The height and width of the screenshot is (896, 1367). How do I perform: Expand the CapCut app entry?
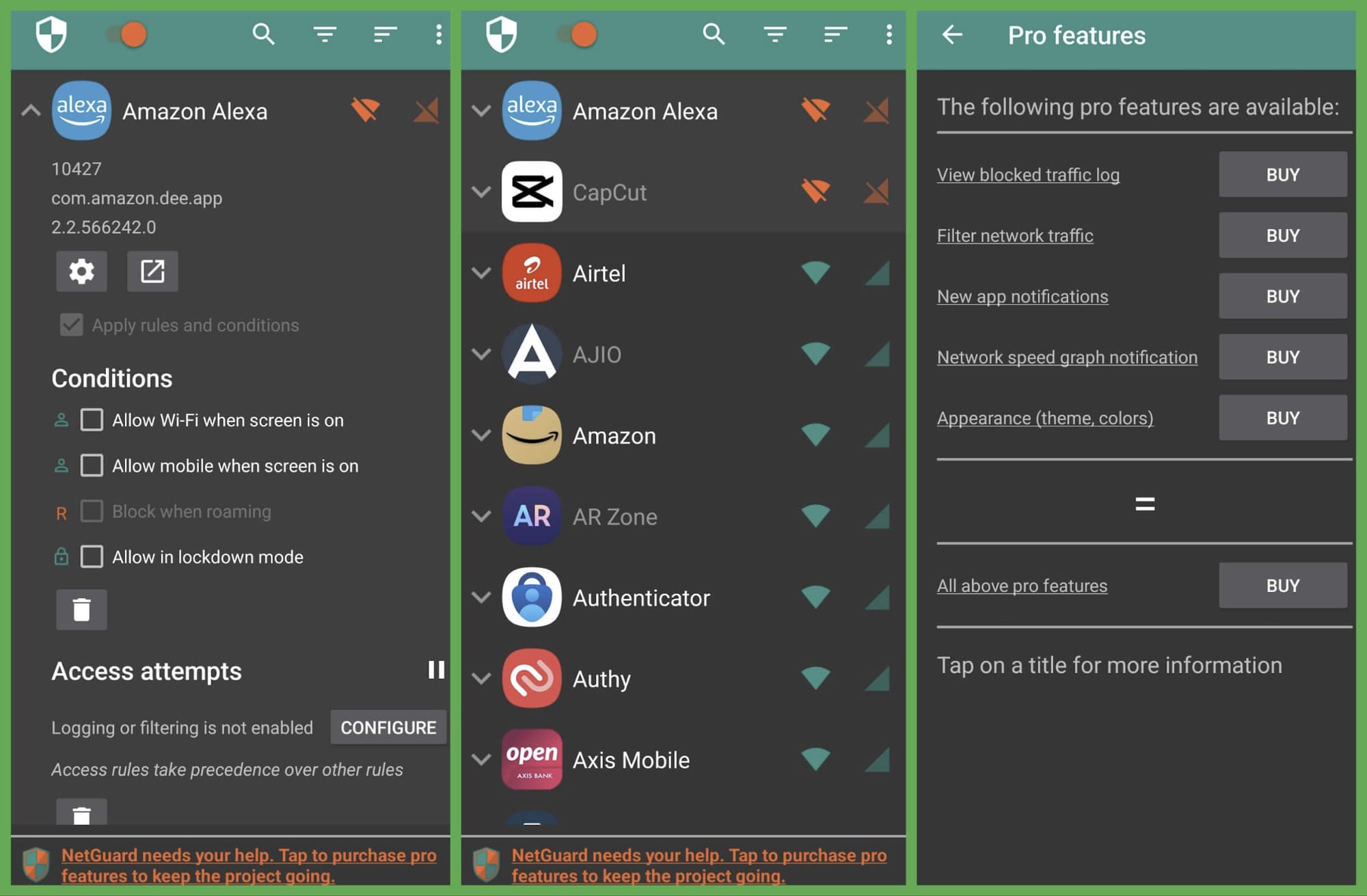coord(481,192)
